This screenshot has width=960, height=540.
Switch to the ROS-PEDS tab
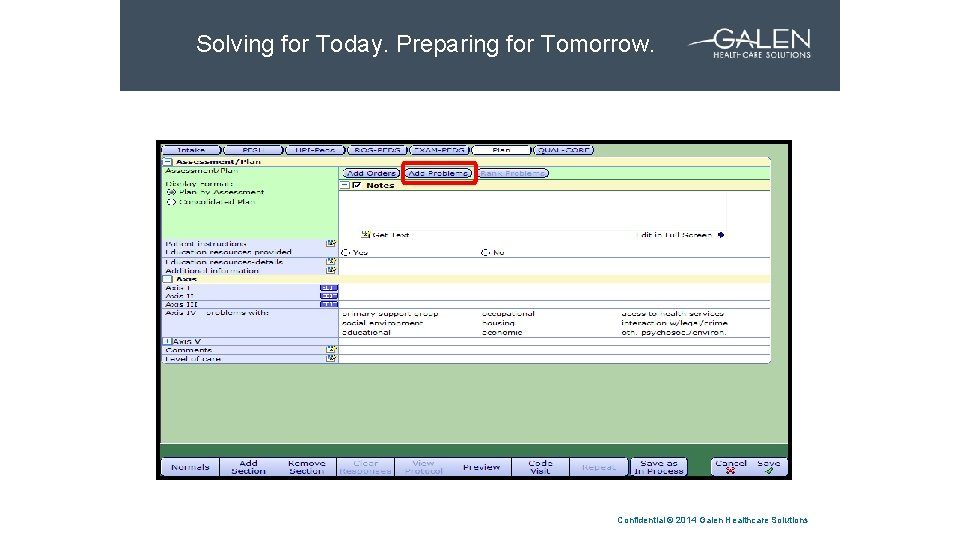click(378, 150)
